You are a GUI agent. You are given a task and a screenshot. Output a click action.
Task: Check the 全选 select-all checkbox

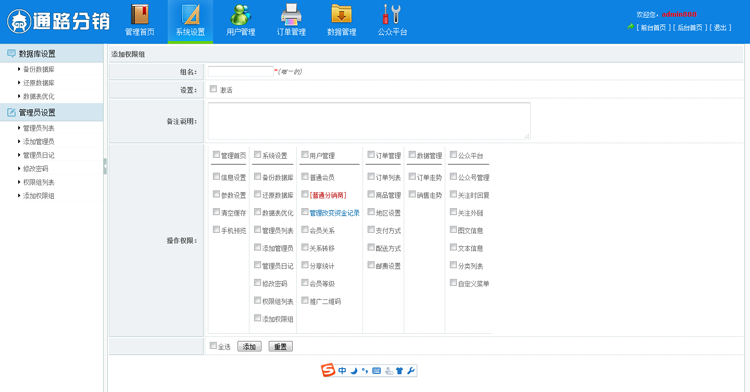(x=213, y=346)
